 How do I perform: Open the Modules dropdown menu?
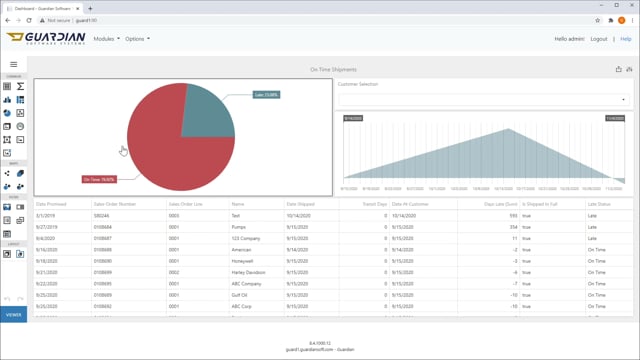pos(107,39)
